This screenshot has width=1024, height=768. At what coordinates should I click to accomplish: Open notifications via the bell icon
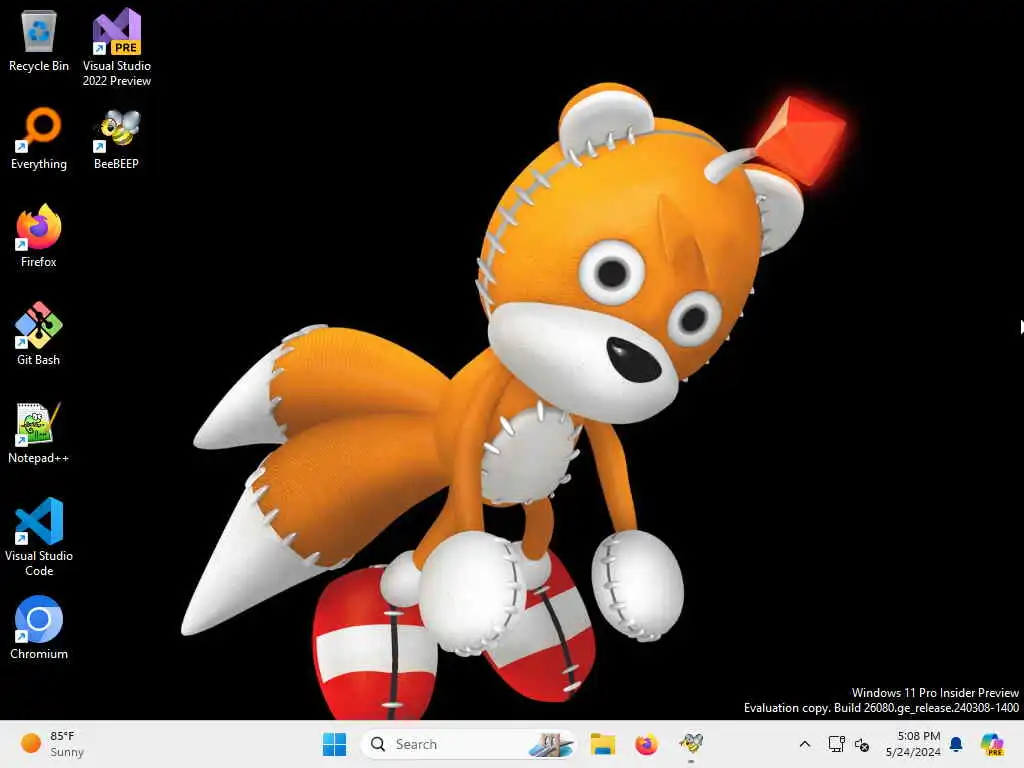click(956, 744)
